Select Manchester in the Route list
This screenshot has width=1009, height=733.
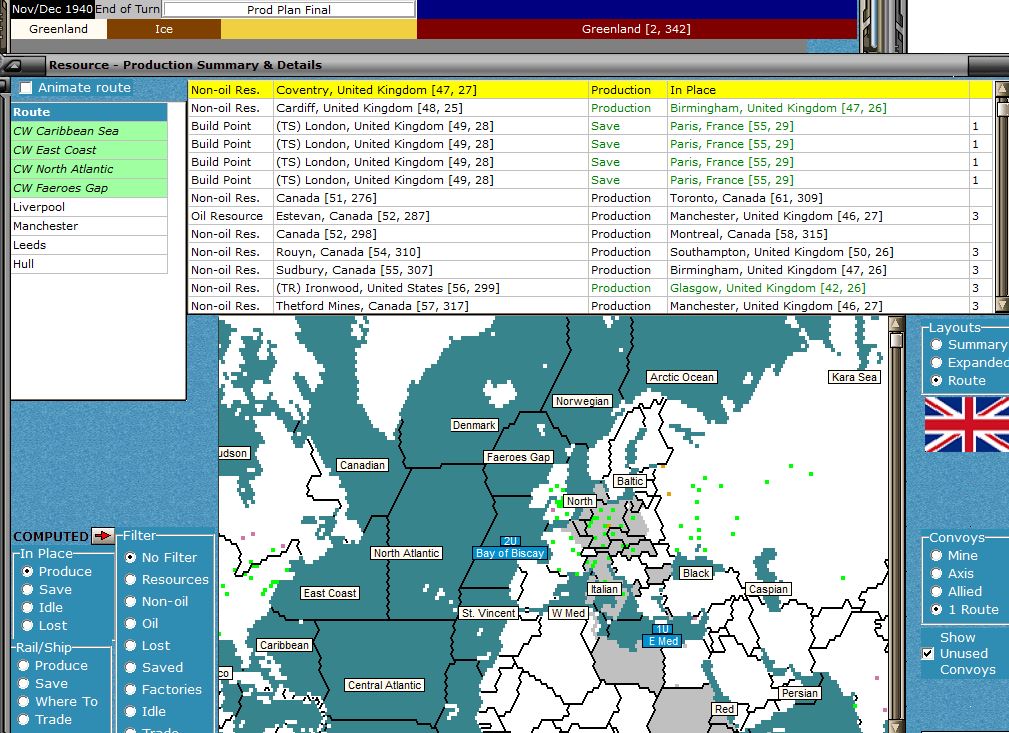coord(89,226)
